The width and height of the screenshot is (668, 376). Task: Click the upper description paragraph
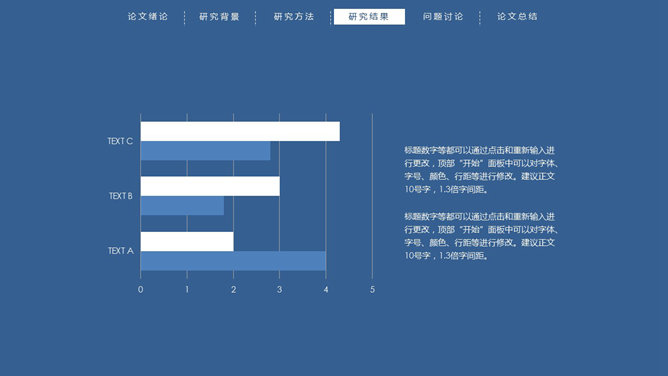click(481, 170)
